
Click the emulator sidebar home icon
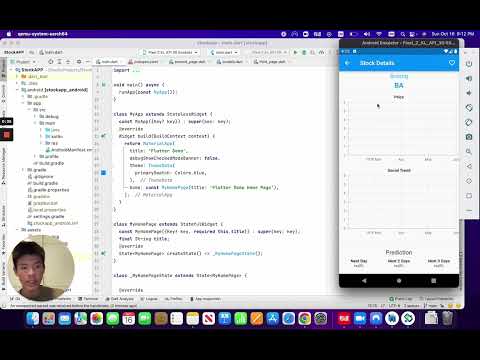click(x=469, y=181)
